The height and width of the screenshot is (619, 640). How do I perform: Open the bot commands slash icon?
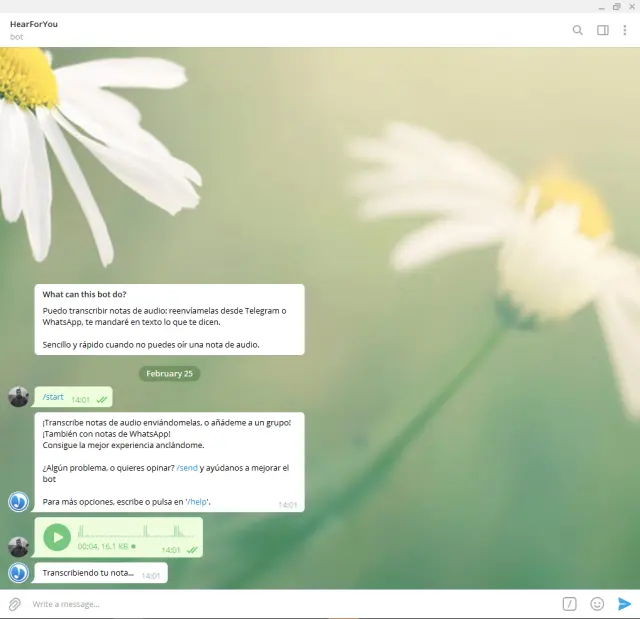pyautogui.click(x=569, y=604)
